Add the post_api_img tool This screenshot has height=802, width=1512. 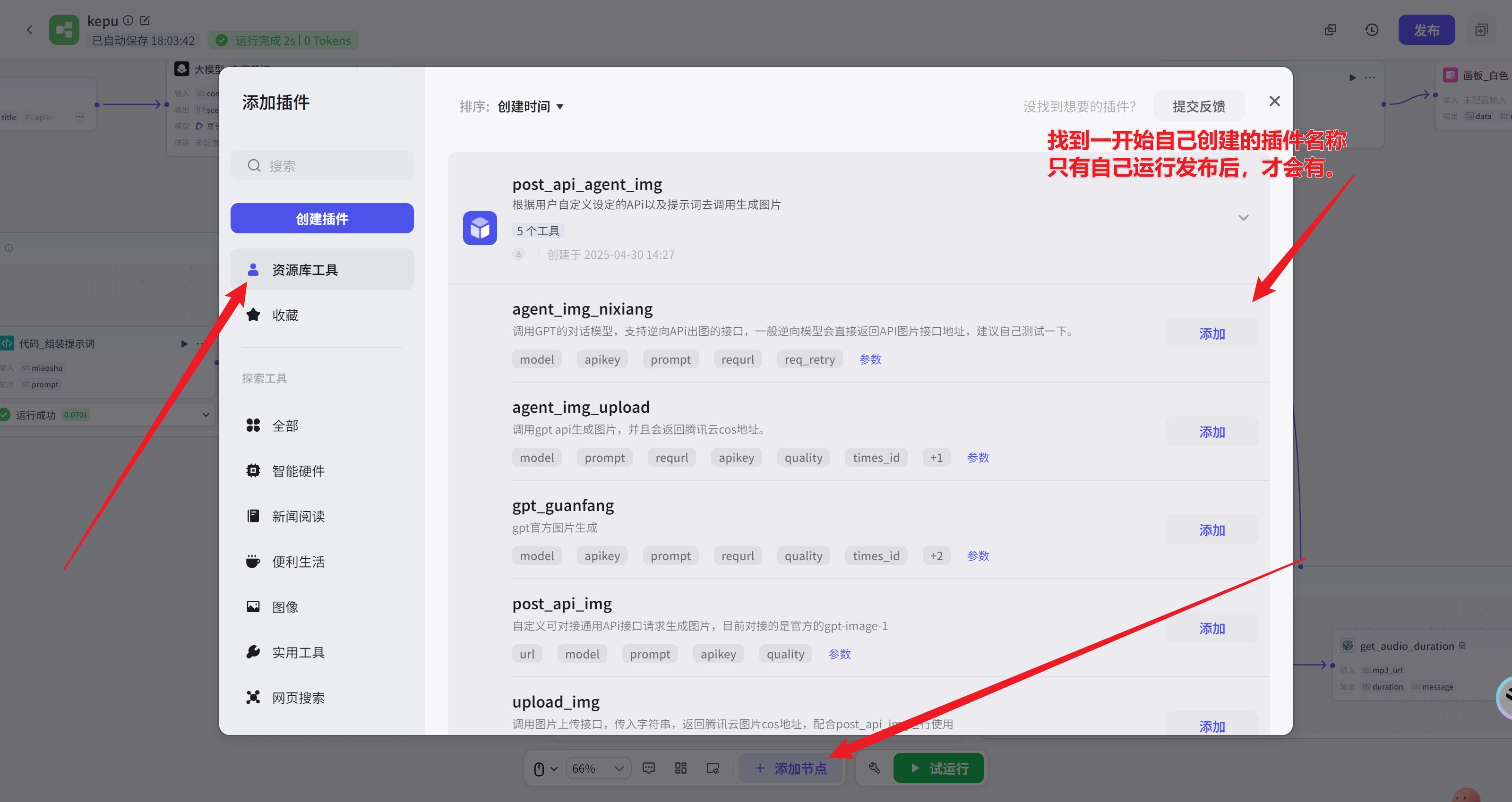click(x=1211, y=628)
